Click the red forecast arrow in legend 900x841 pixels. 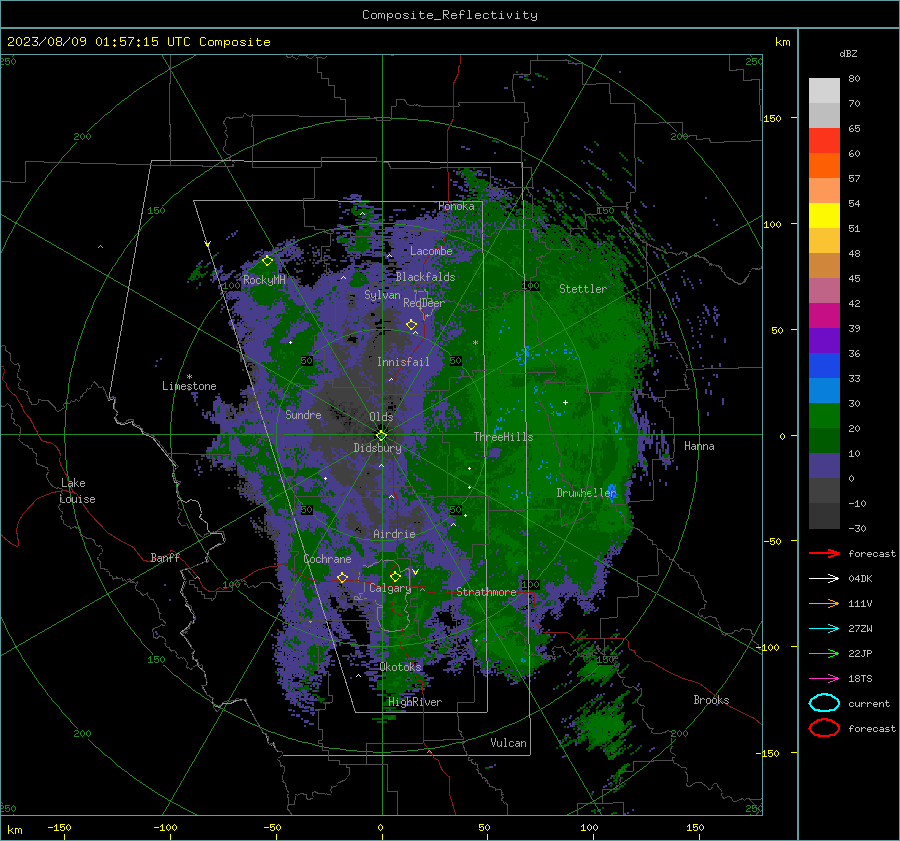point(824,553)
